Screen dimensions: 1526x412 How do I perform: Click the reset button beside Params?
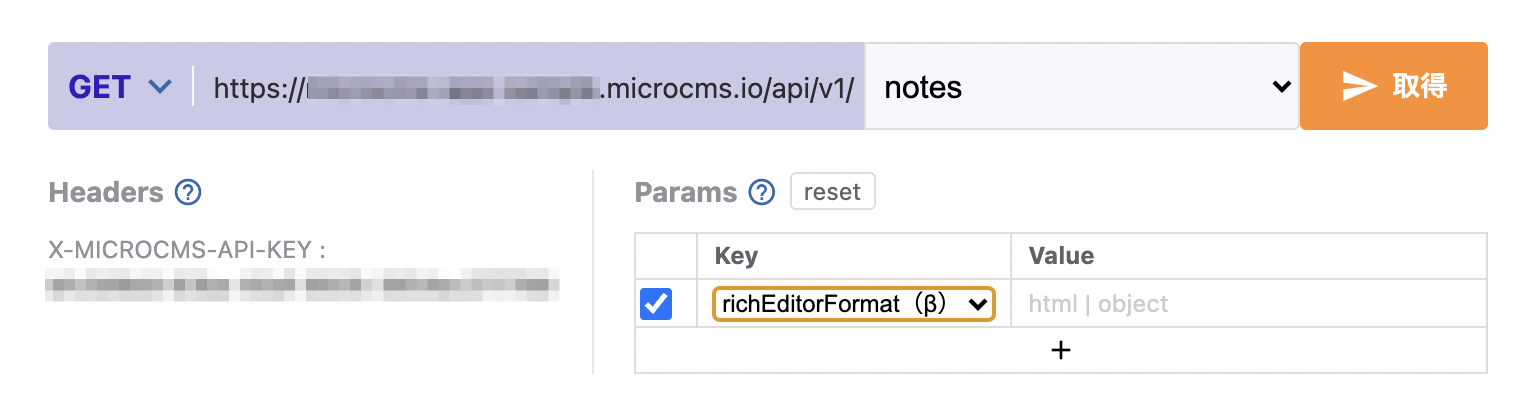(832, 191)
